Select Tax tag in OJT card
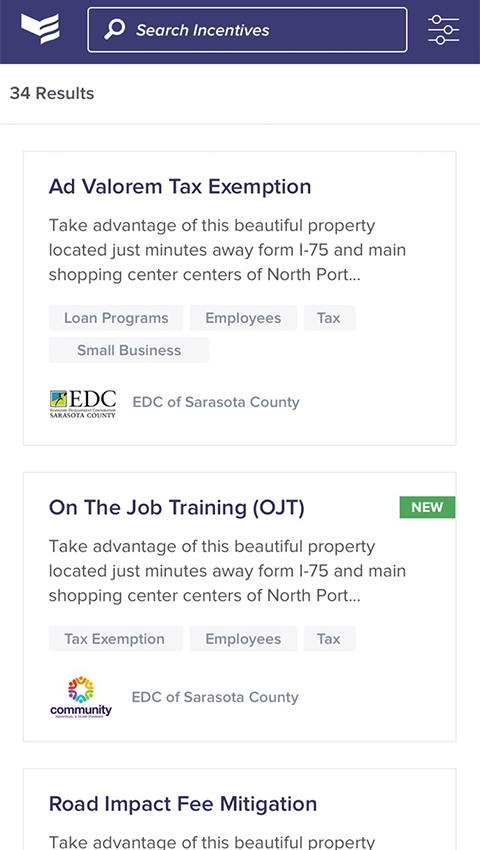 click(329, 639)
